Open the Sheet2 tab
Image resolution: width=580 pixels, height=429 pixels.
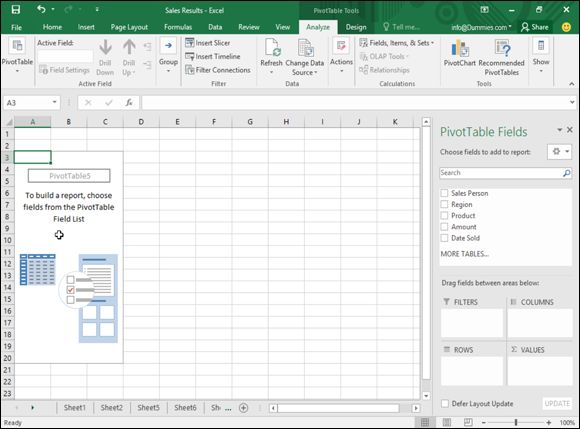pyautogui.click(x=111, y=408)
